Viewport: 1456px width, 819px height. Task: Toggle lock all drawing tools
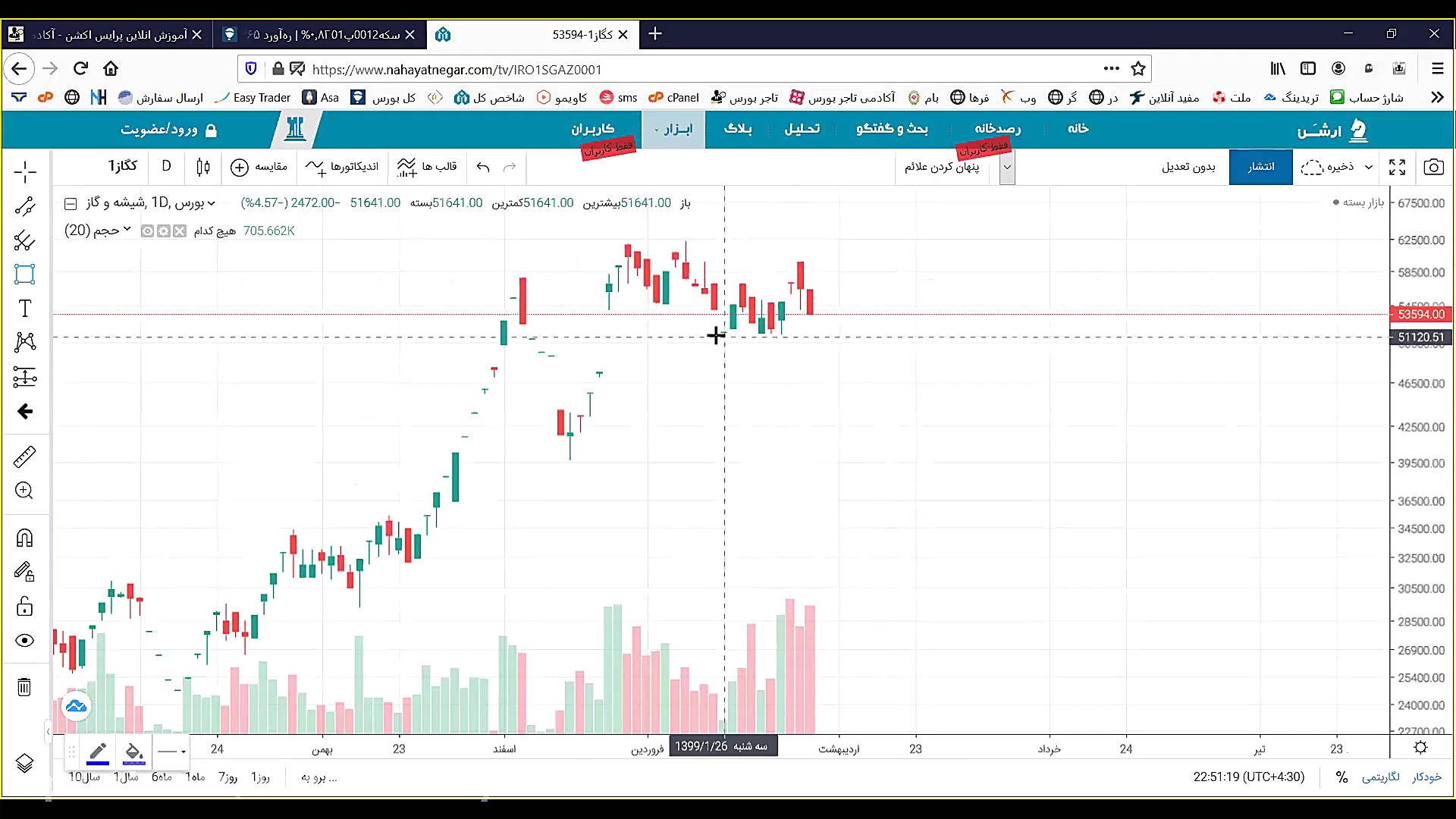[x=24, y=607]
